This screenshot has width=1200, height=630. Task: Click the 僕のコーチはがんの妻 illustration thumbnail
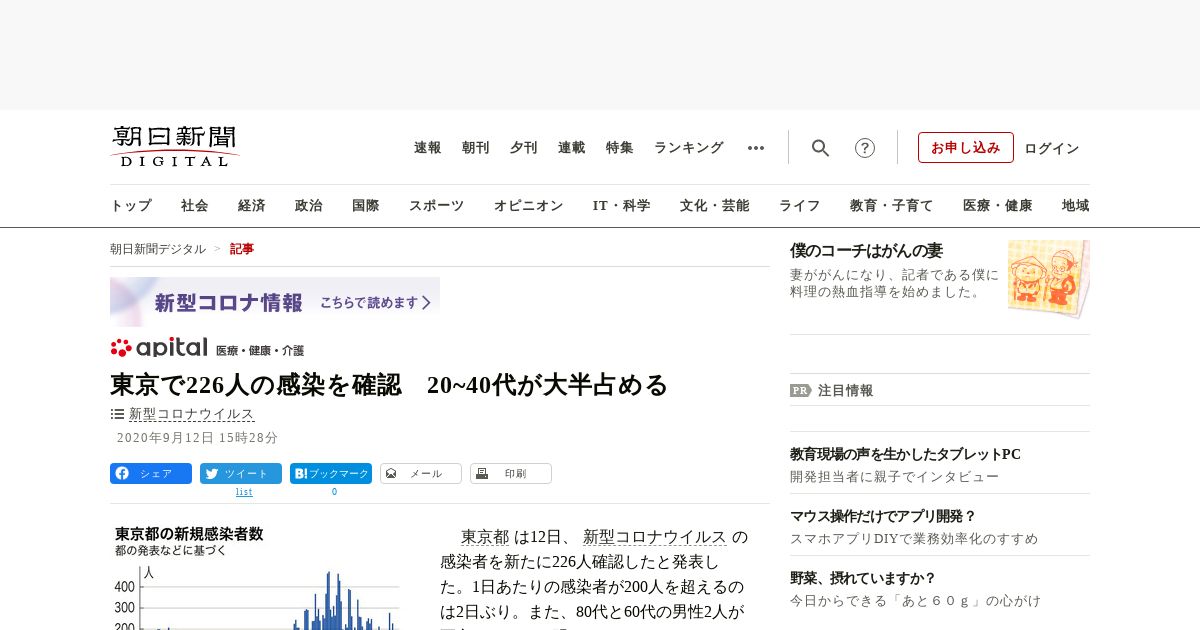point(1049,278)
